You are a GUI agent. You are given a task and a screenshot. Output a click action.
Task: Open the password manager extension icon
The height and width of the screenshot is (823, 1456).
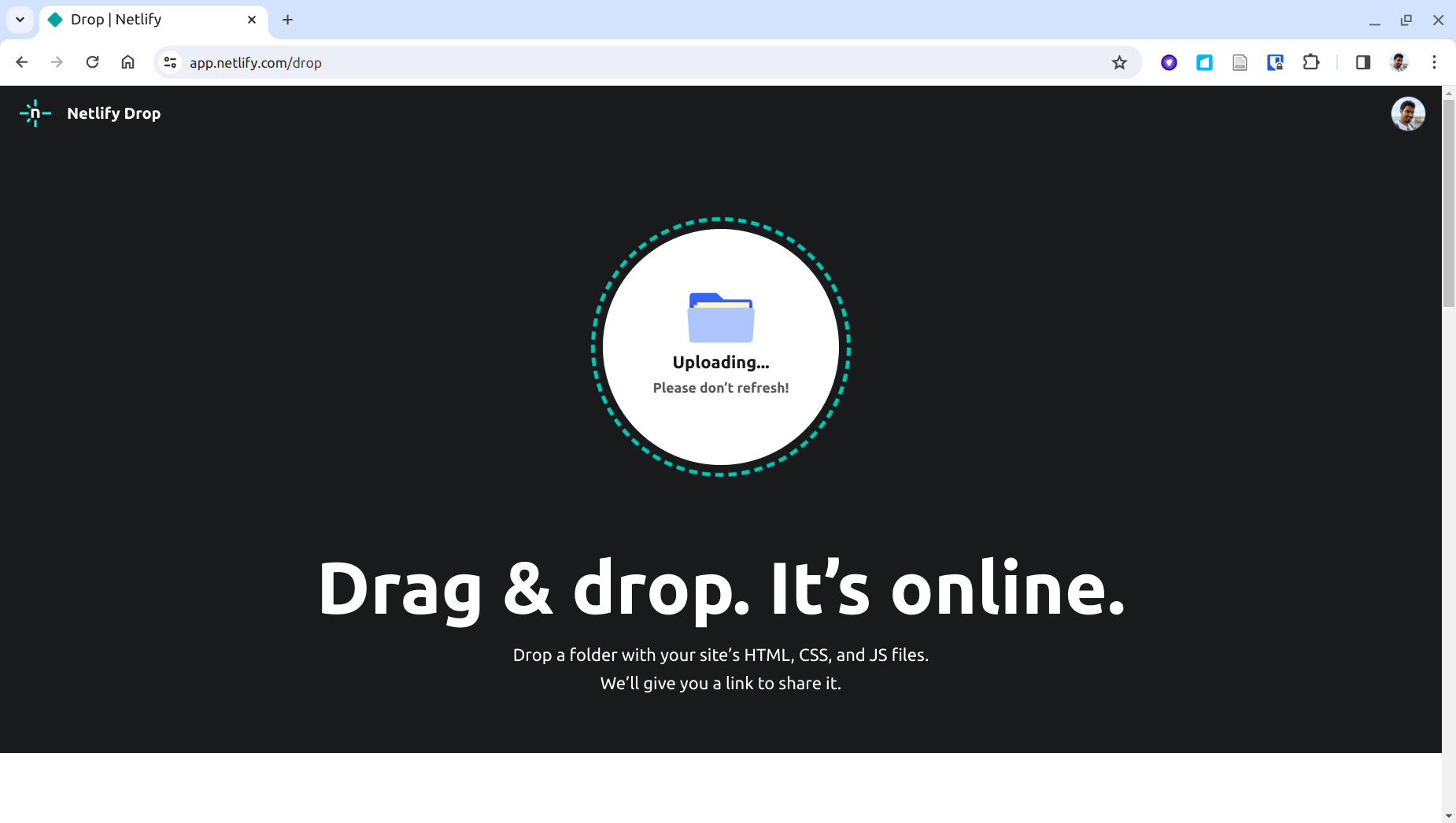(x=1276, y=62)
